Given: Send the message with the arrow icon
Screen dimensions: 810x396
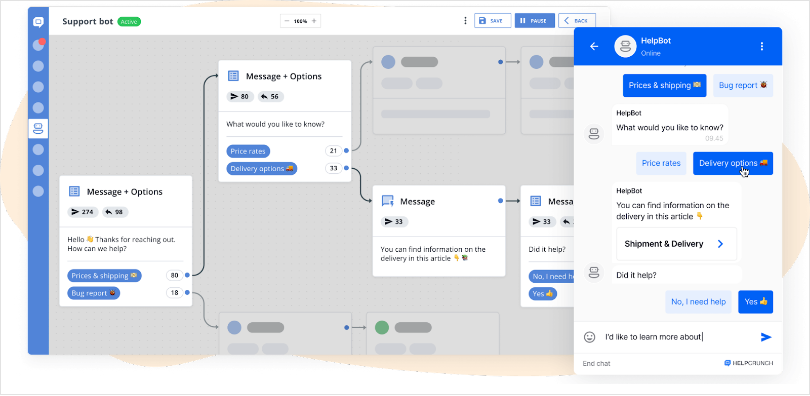Looking at the screenshot, I should 766,337.
